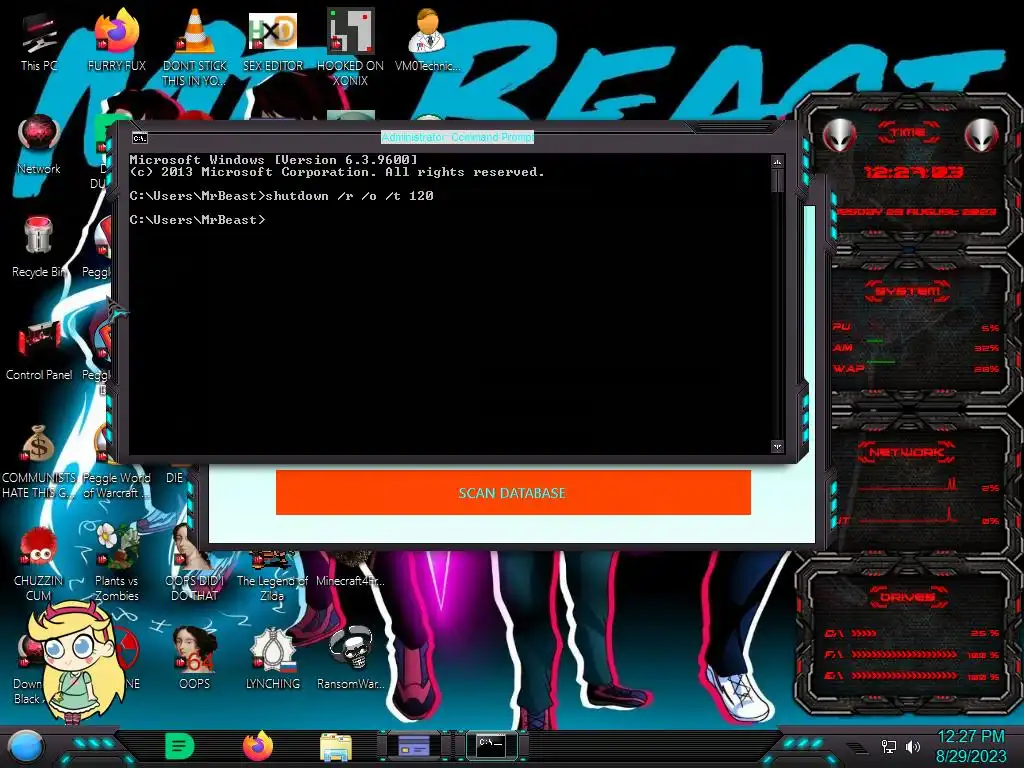Switch to the purple window taskbar button
The image size is (1024, 768).
414,745
